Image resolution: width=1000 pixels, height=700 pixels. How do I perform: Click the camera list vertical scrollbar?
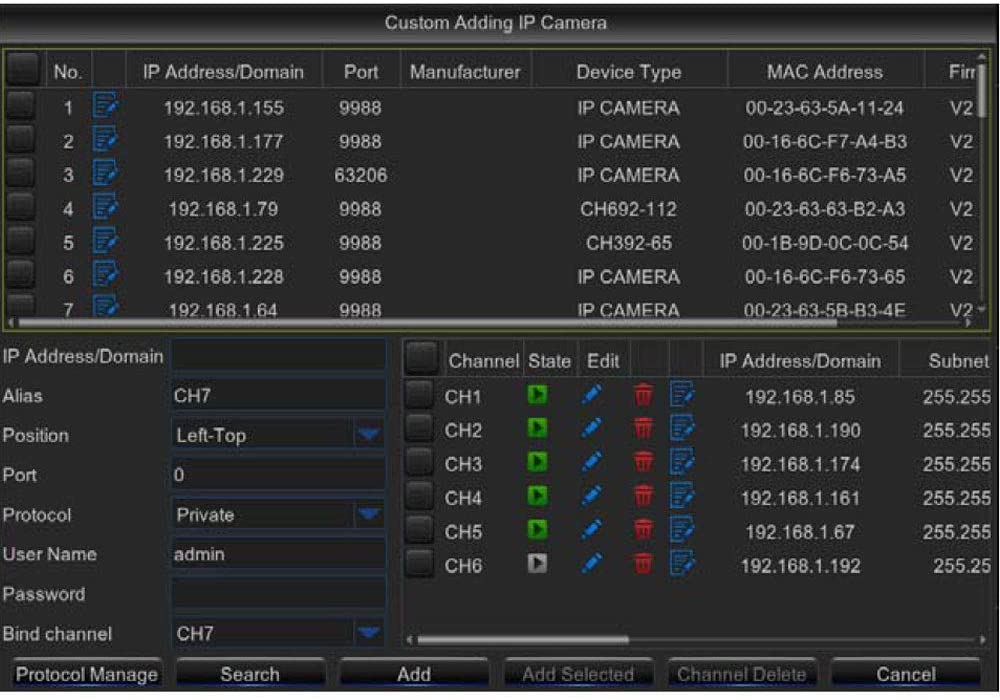983,92
